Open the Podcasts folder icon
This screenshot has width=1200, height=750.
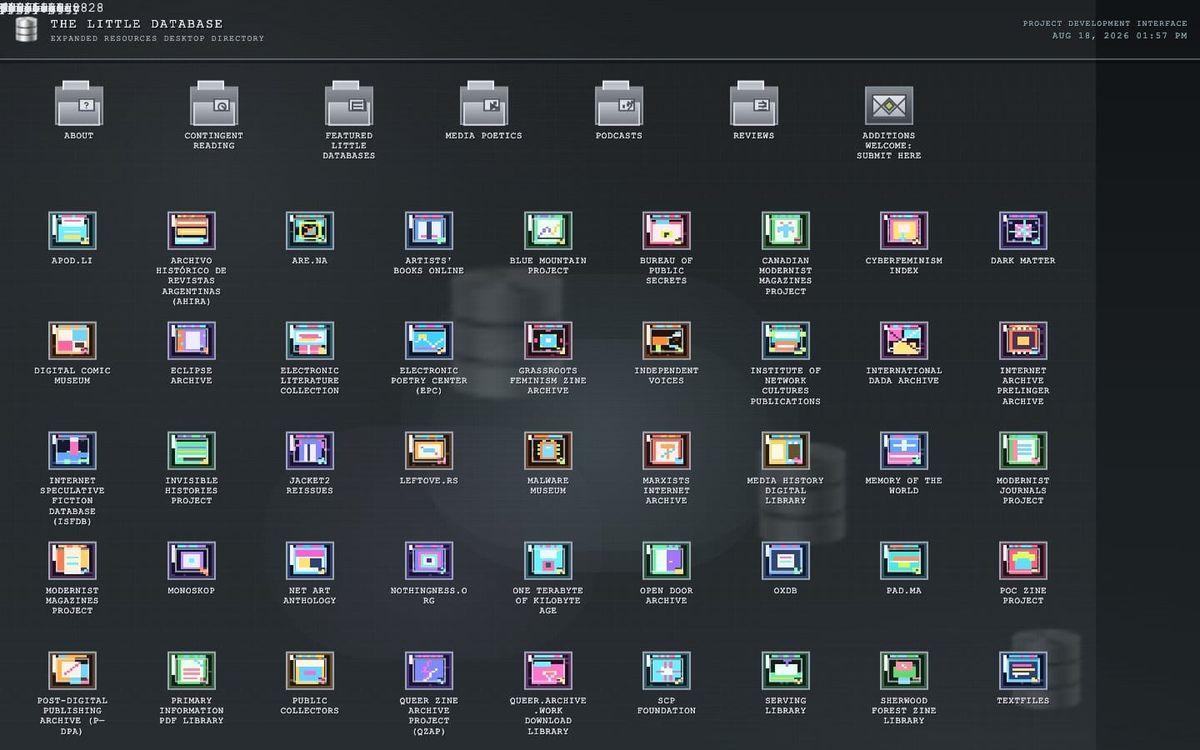pyautogui.click(x=619, y=103)
